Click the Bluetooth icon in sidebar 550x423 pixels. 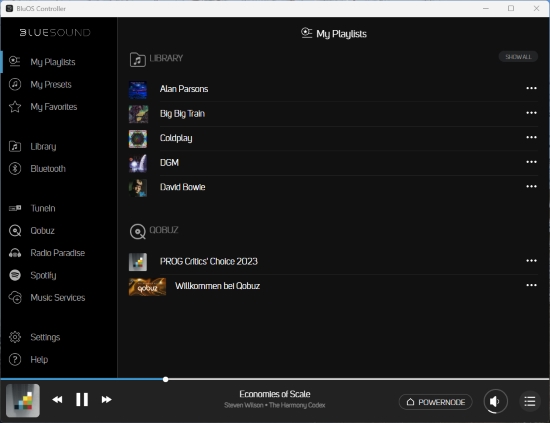click(x=15, y=169)
